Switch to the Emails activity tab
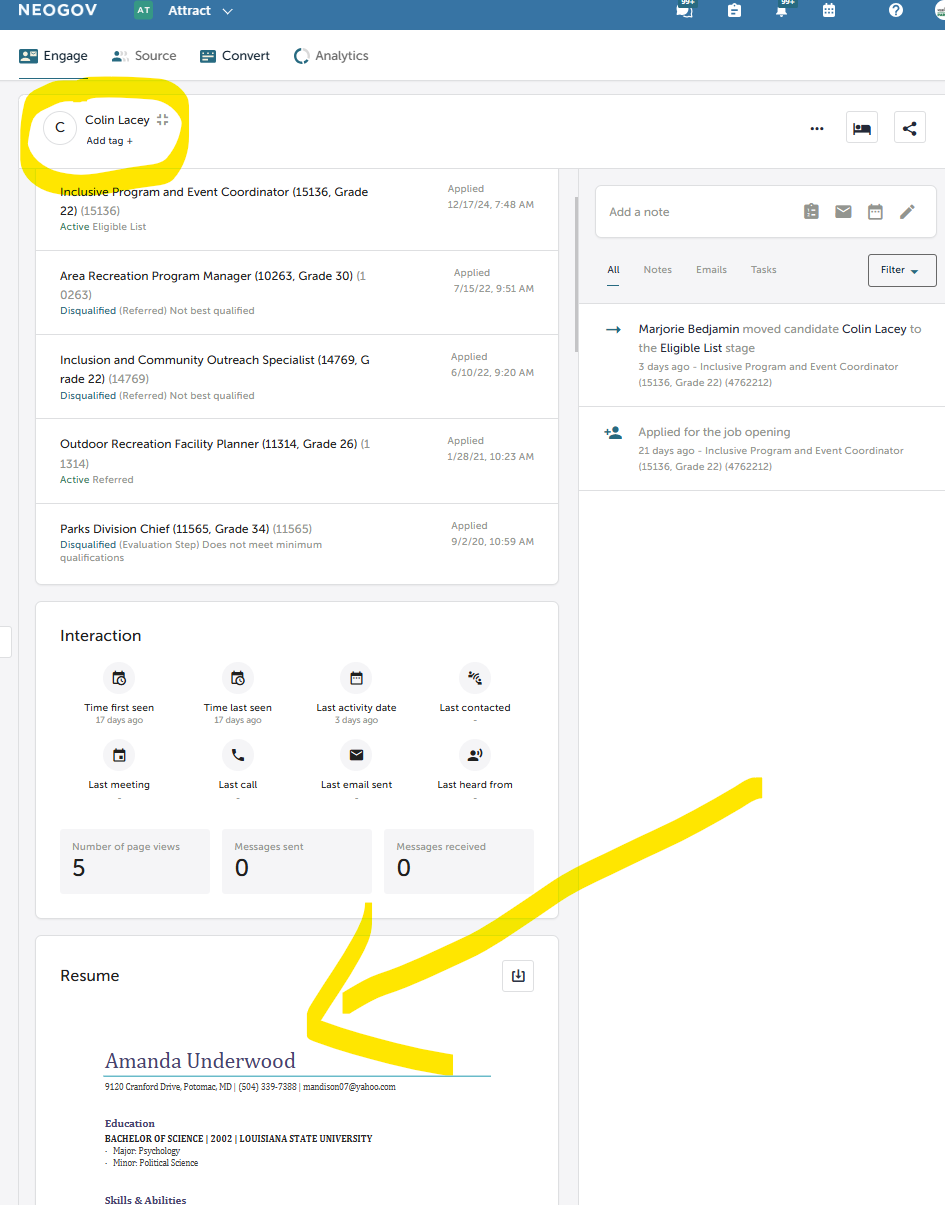 [711, 270]
